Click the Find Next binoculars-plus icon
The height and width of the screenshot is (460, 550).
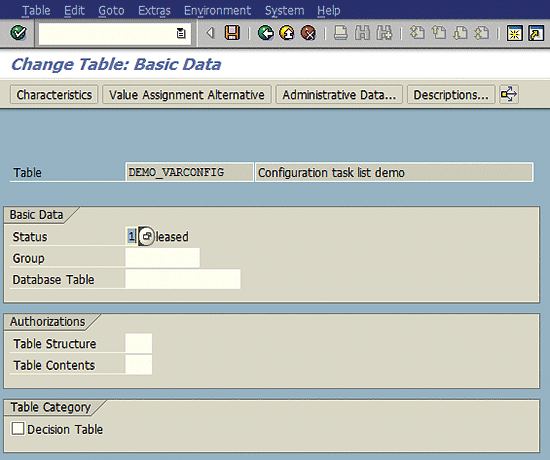(384, 33)
